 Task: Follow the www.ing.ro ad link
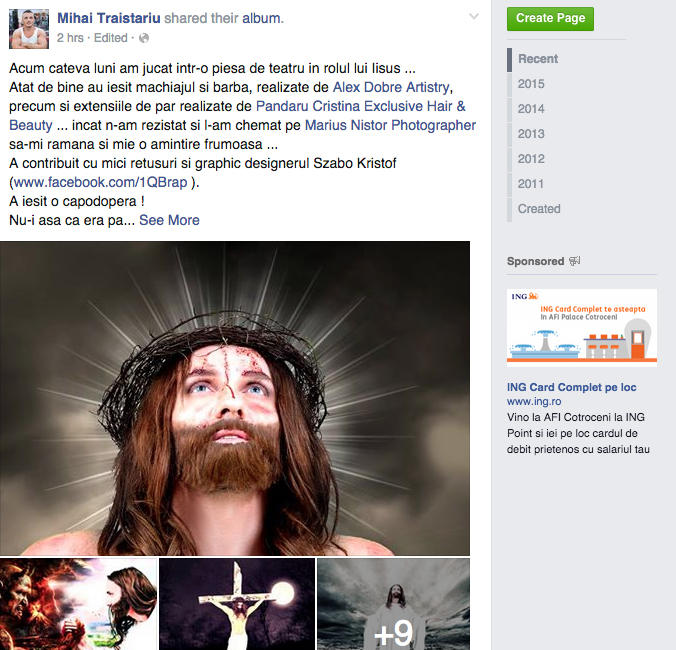tap(534, 401)
